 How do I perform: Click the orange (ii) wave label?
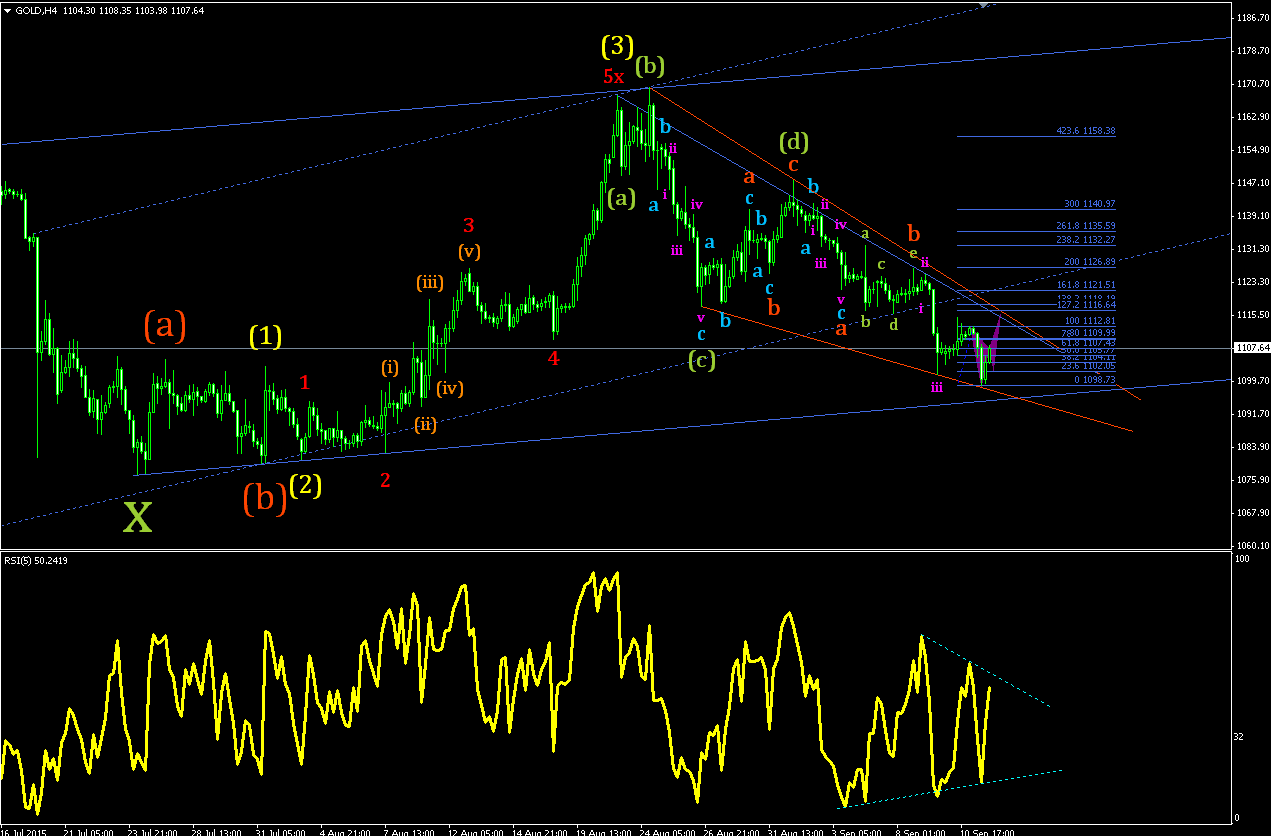pyautogui.click(x=426, y=424)
